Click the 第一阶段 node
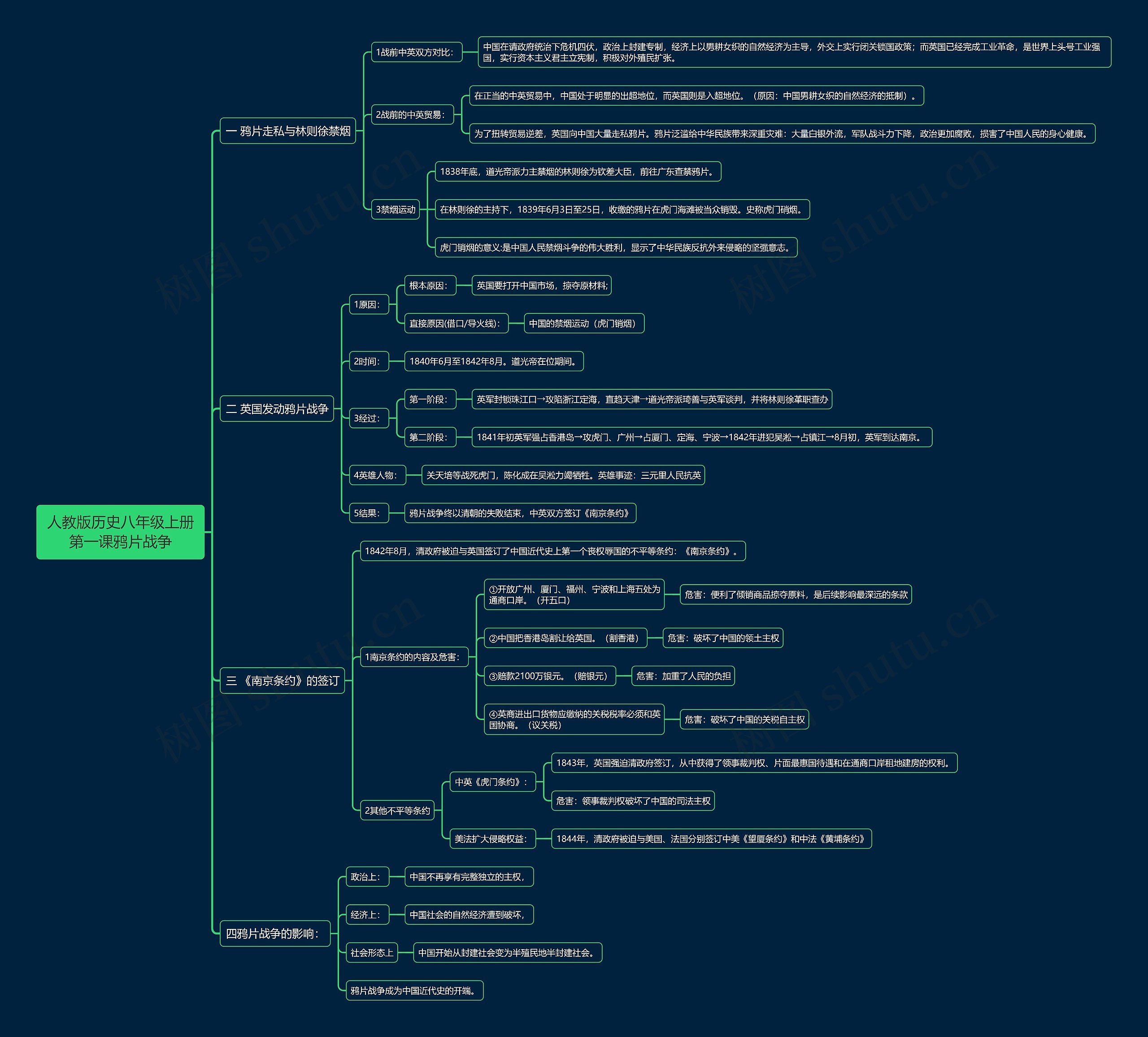Viewport: 1148px width, 1037px height. (x=430, y=399)
